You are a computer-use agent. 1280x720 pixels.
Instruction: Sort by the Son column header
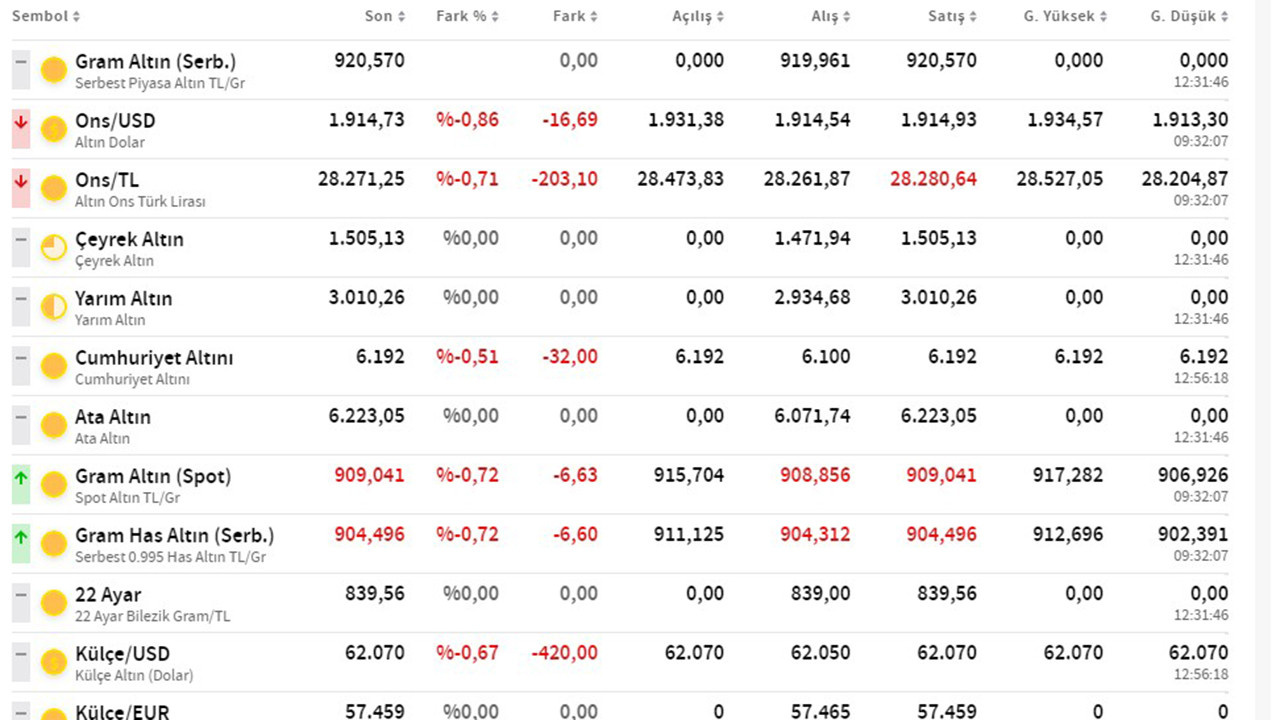click(x=385, y=16)
